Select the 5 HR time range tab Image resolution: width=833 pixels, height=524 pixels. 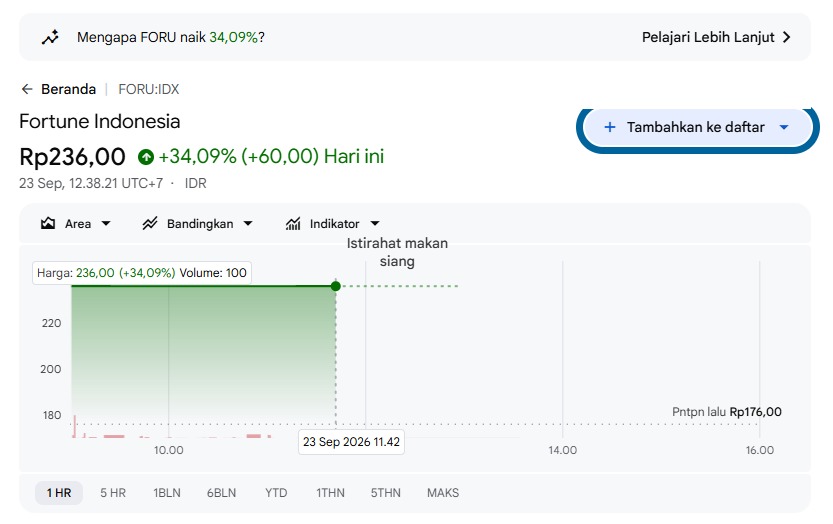tap(113, 493)
